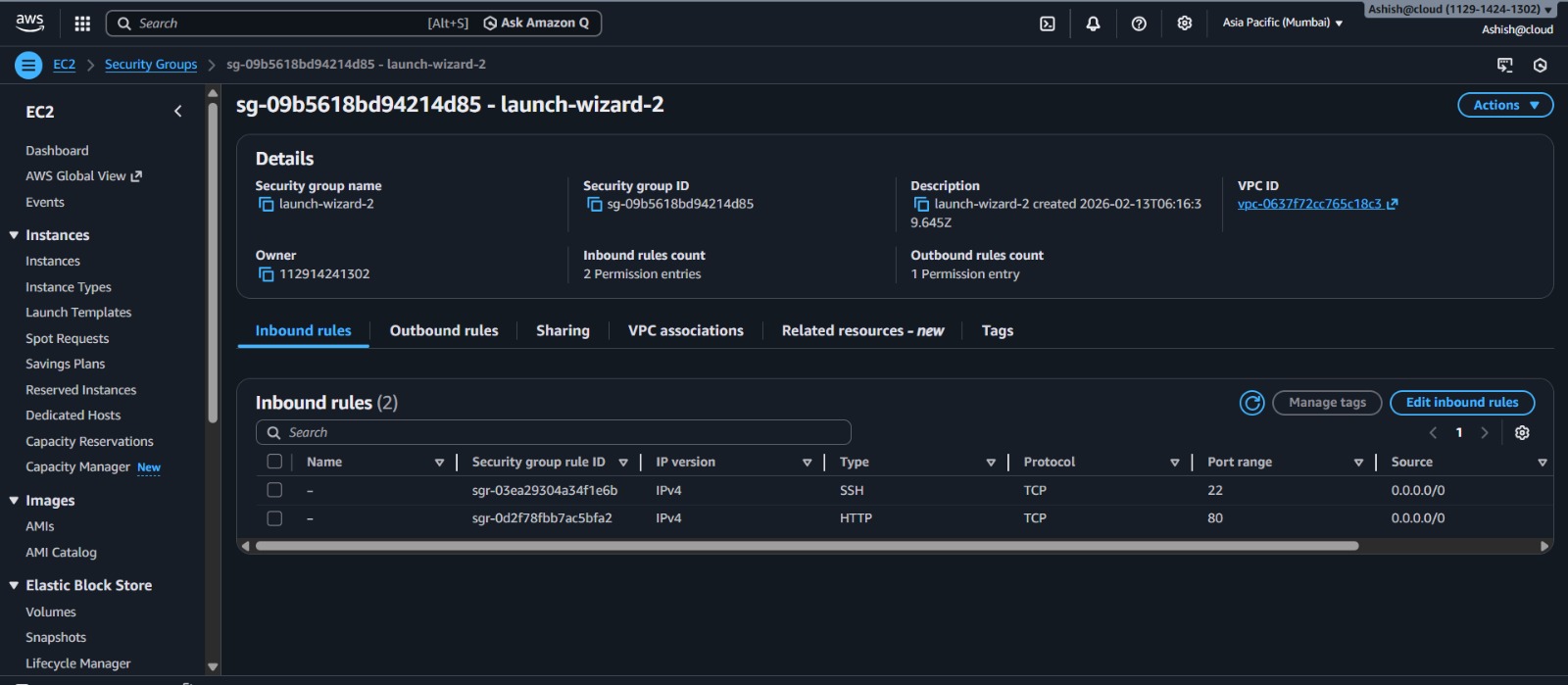
Task: Click the Manage tags button
Action: [1327, 403]
